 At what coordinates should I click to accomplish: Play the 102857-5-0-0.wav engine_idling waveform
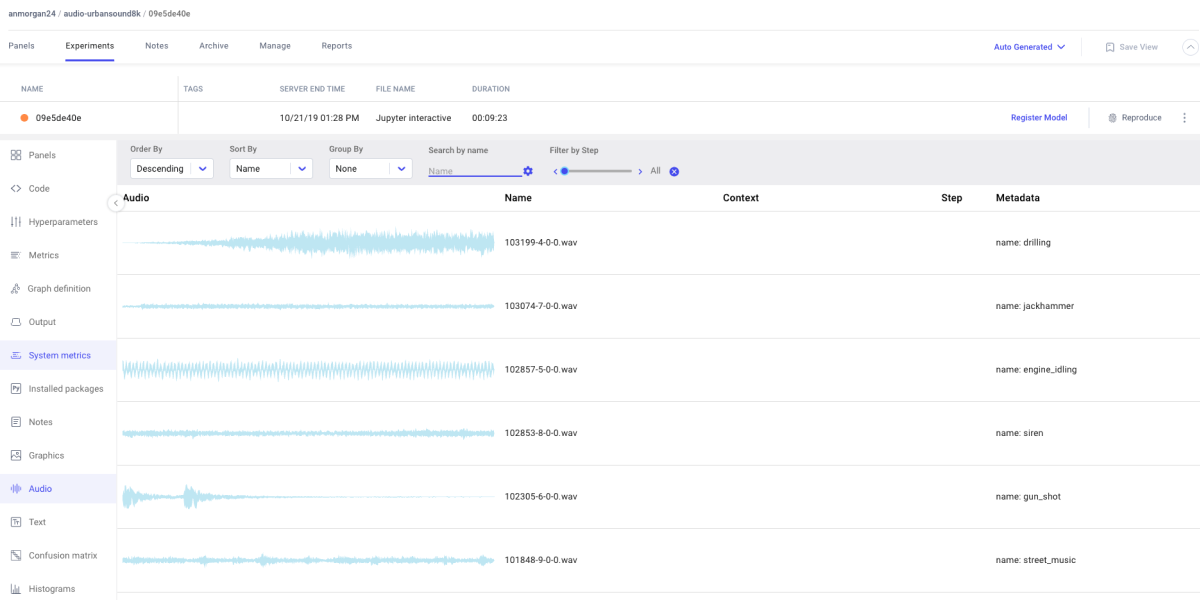(x=308, y=370)
